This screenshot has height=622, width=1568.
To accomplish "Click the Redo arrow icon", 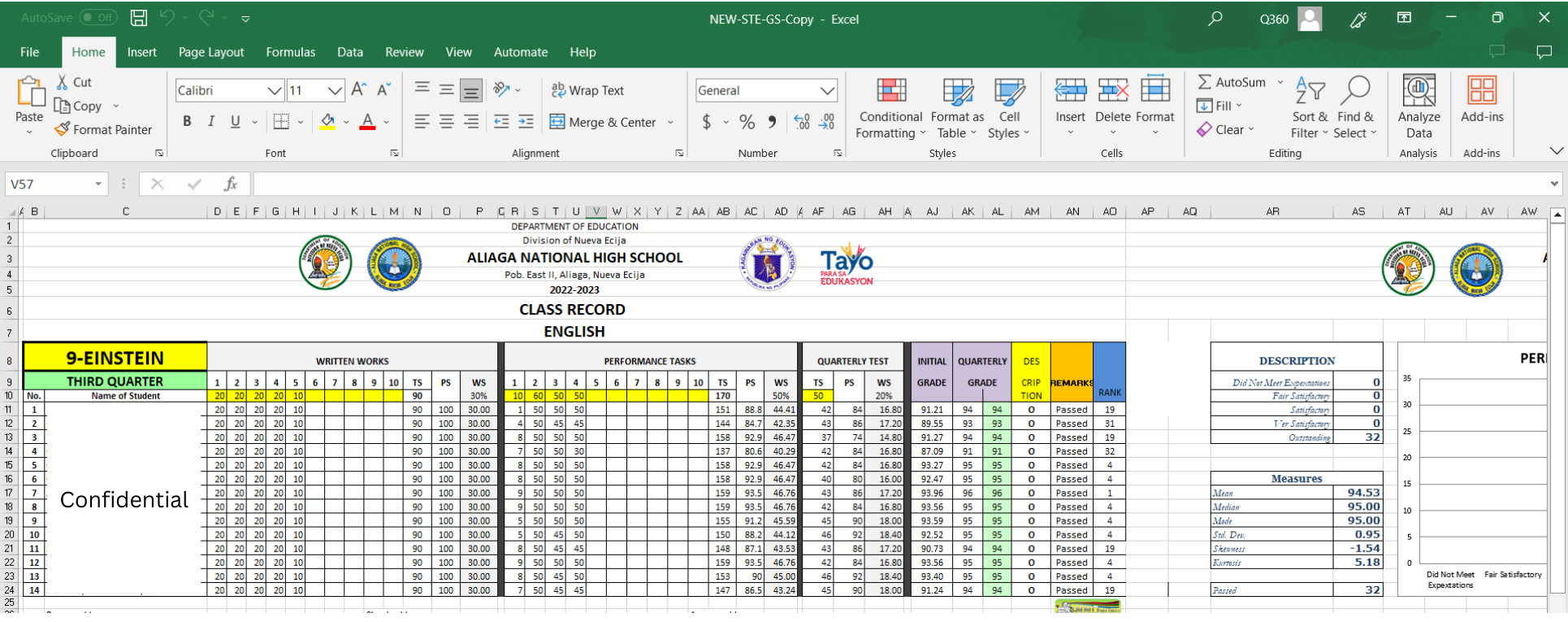I will tap(206, 18).
